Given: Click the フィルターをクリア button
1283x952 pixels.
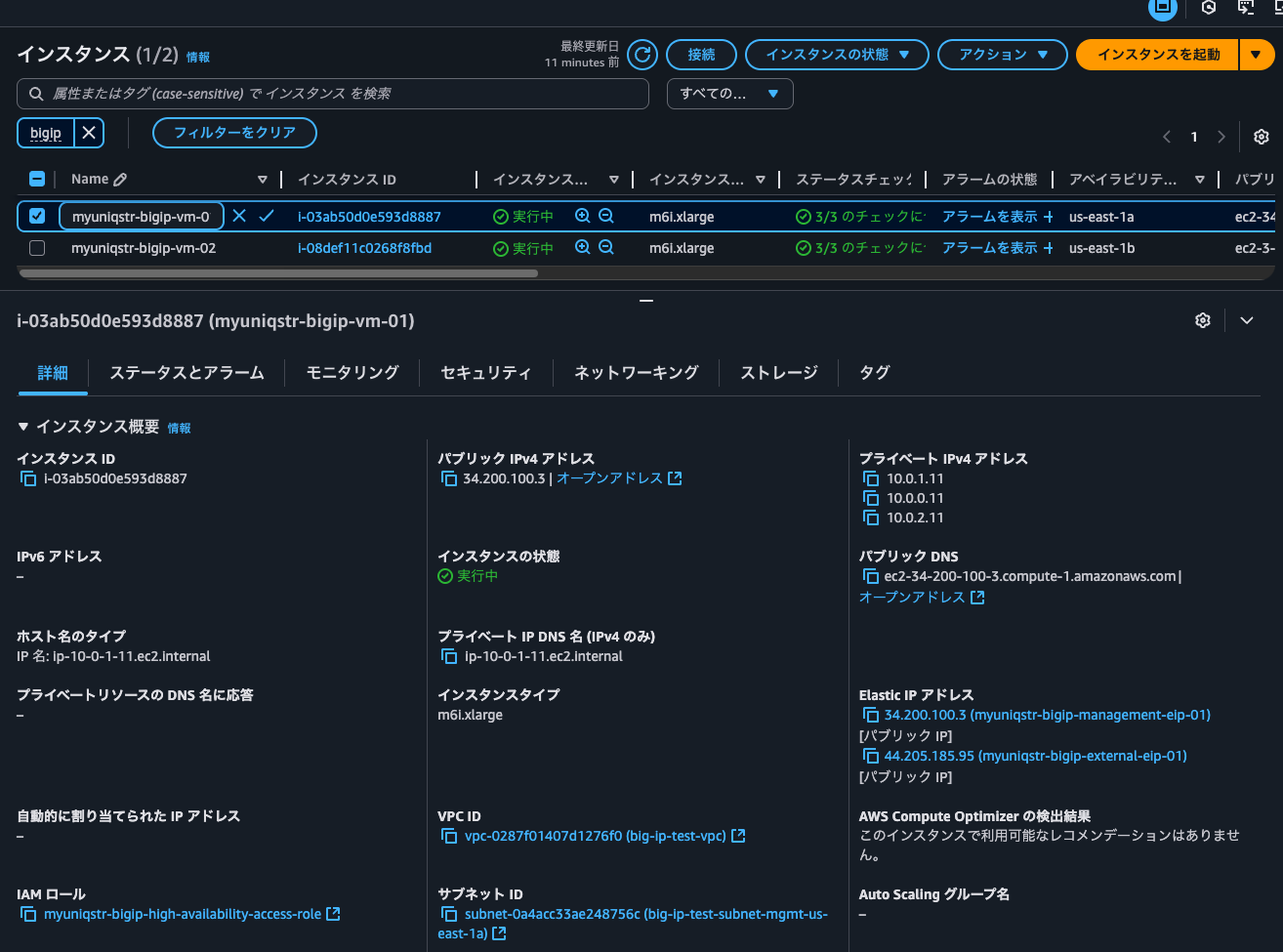Looking at the screenshot, I should click(x=234, y=133).
